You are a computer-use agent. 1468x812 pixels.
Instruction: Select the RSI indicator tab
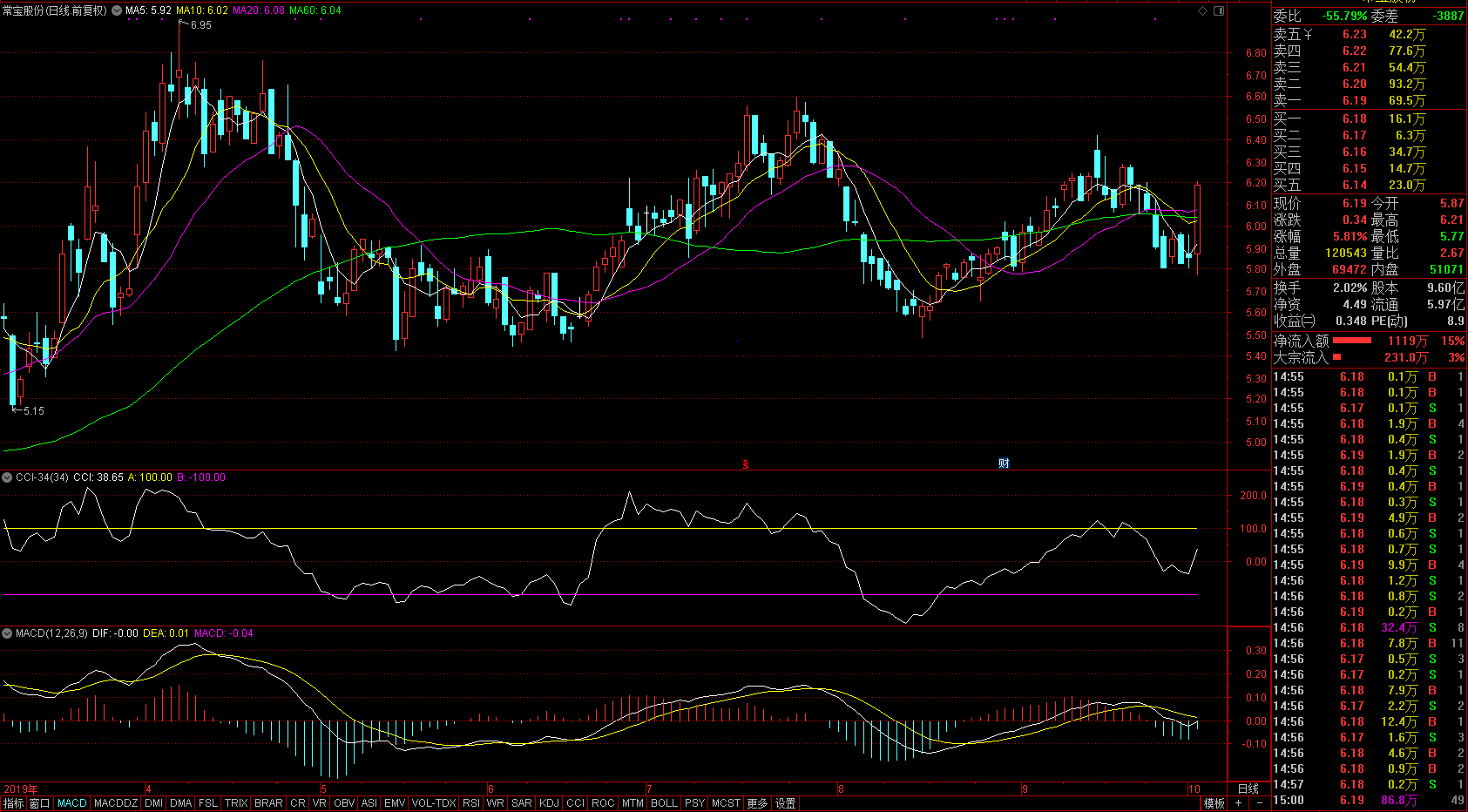(x=471, y=803)
